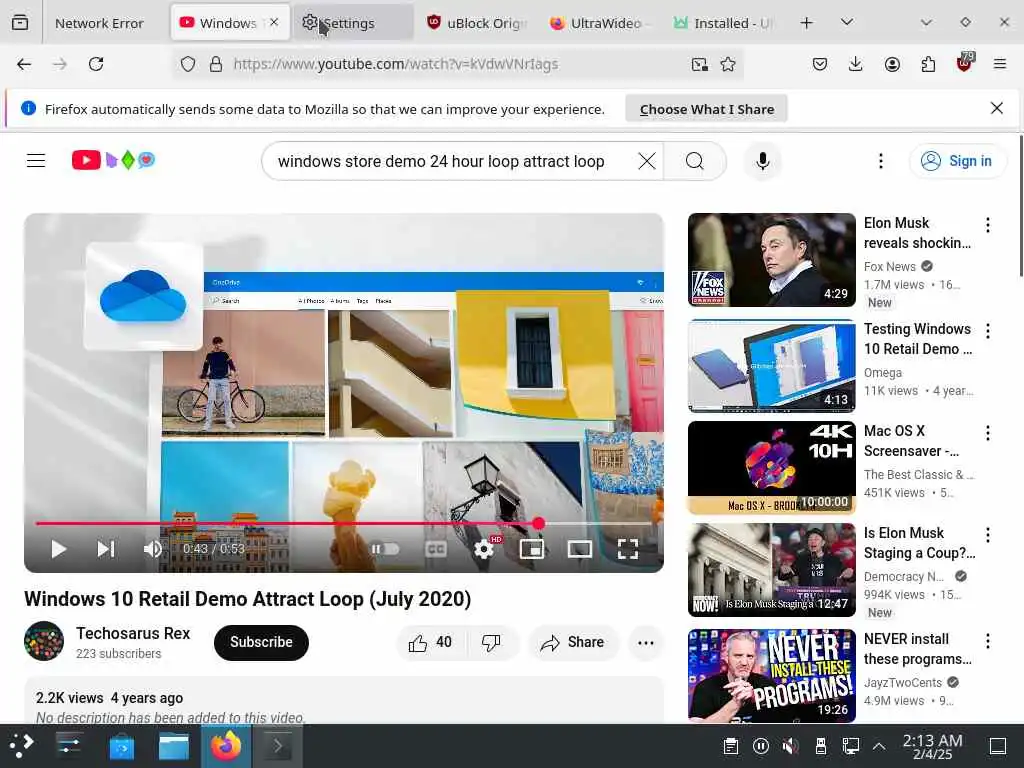Go to YouTube home via logo

click(x=114, y=160)
